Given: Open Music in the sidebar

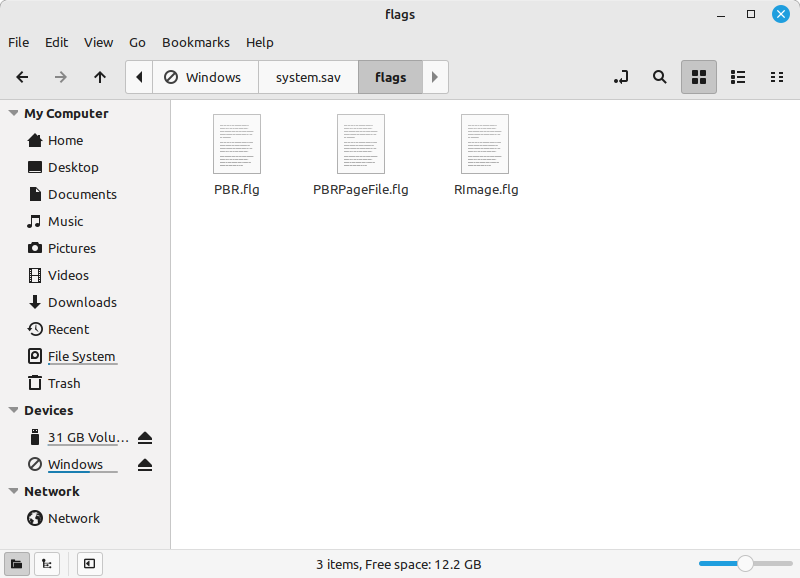Looking at the screenshot, I should [x=85, y=221].
